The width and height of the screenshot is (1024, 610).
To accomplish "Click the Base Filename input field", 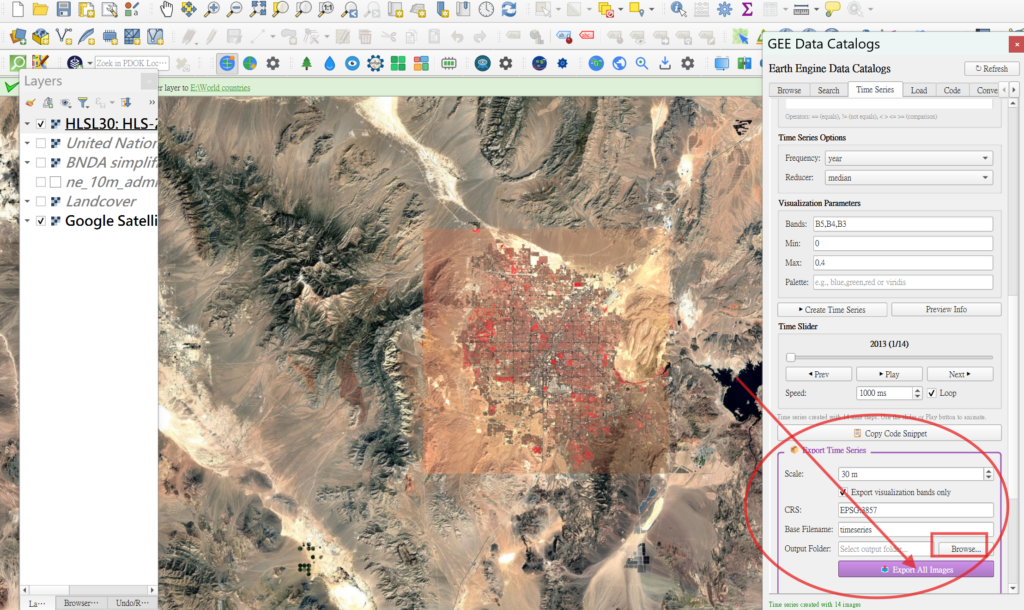I will 915,529.
